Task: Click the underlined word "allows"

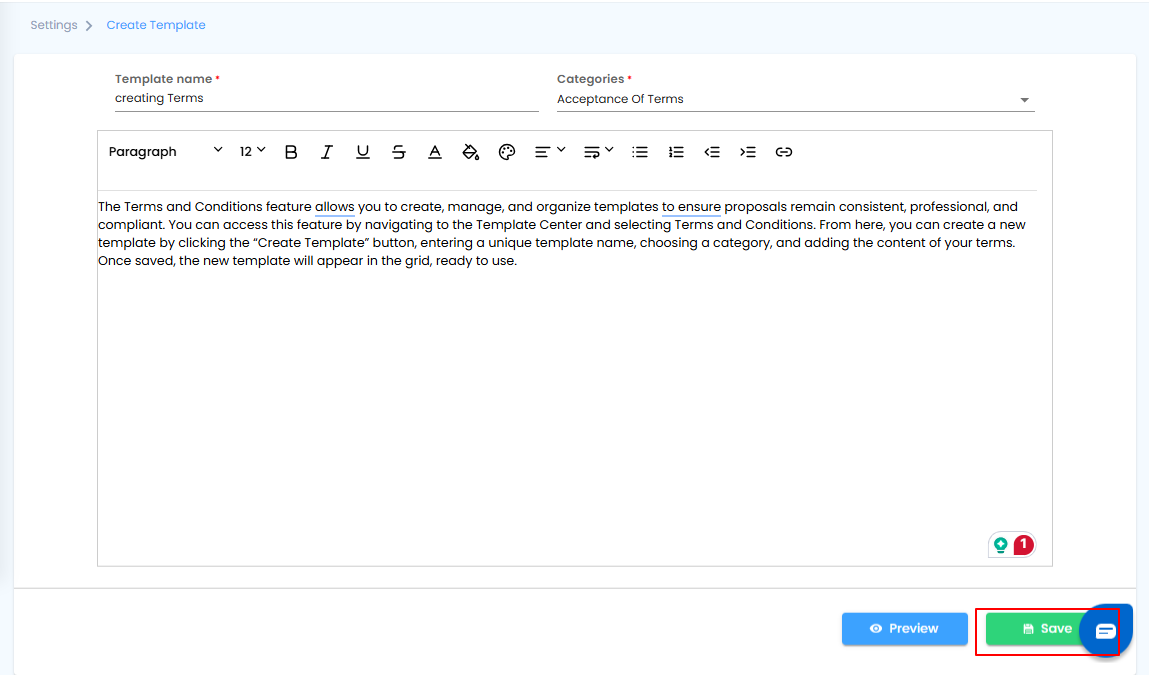Action: pyautogui.click(x=335, y=207)
